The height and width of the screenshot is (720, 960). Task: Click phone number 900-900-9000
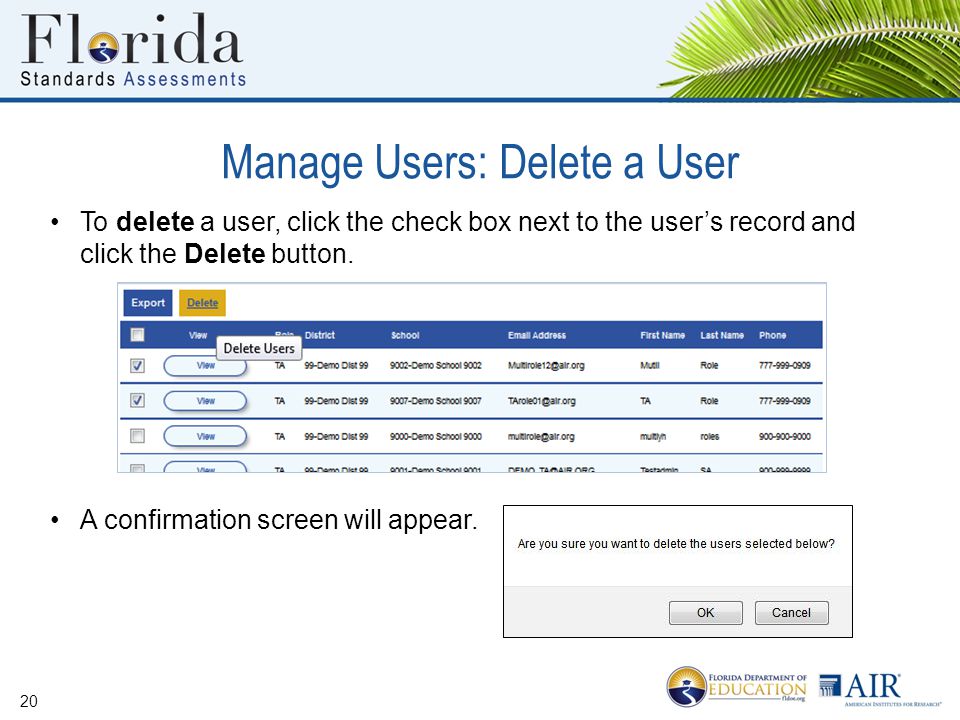pos(785,437)
